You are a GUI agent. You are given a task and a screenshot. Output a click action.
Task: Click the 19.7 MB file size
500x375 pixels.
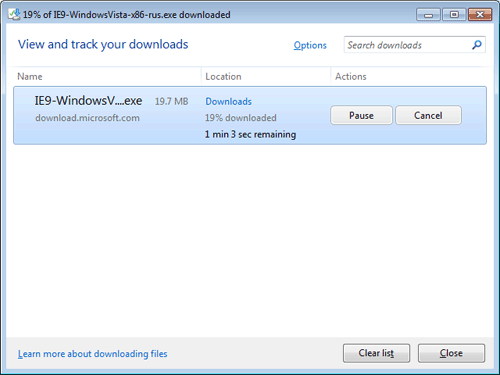click(x=171, y=101)
